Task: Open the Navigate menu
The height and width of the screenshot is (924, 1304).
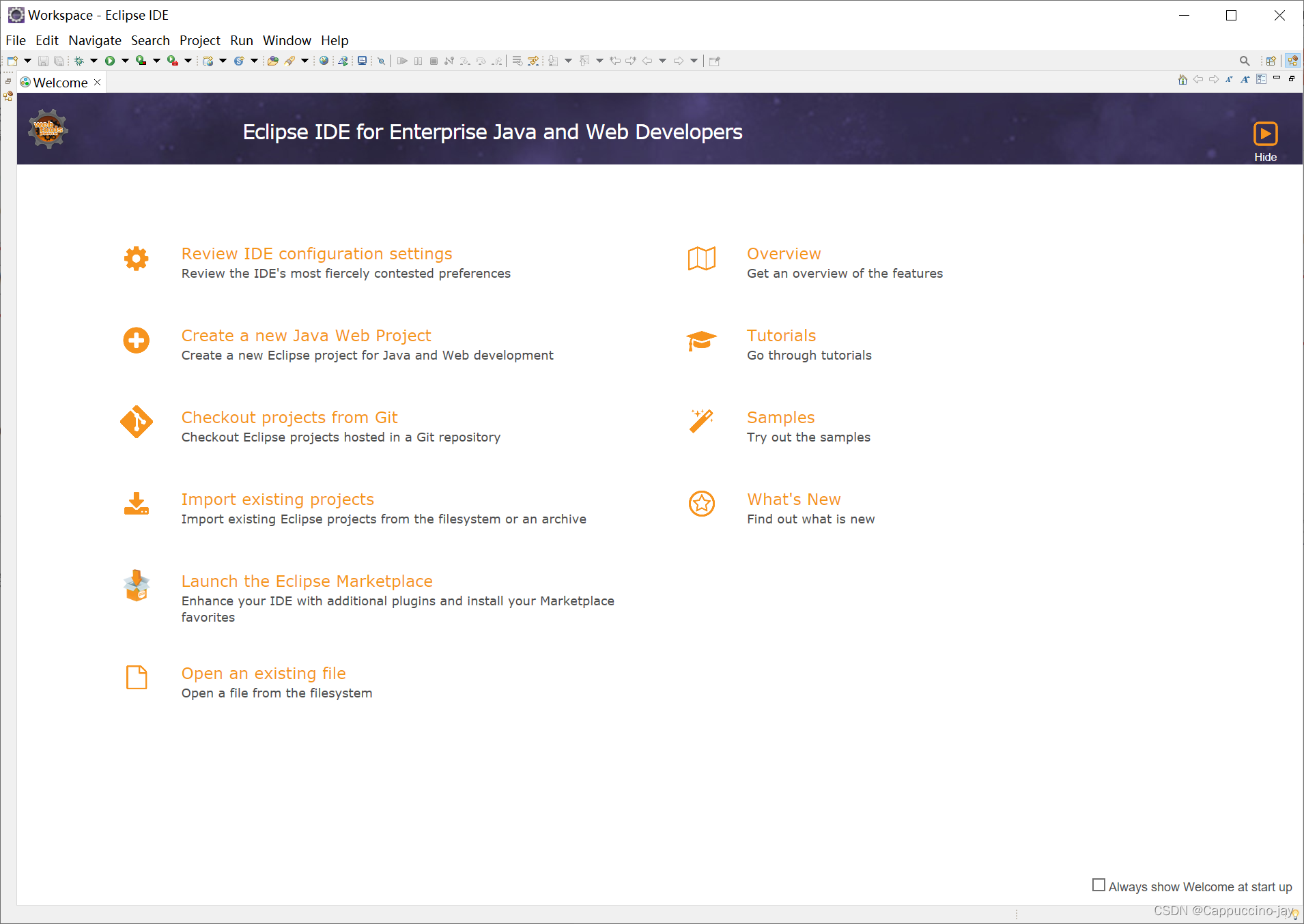Action: (x=95, y=40)
